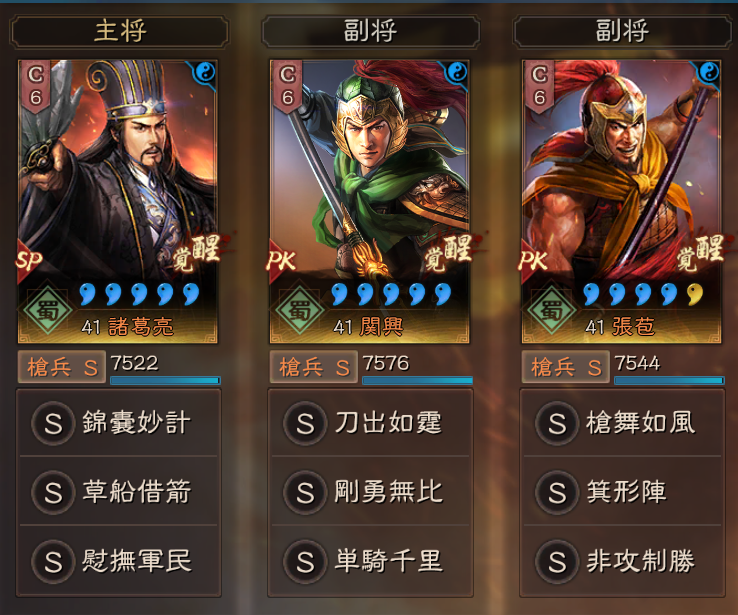
Task: Open the 箕形陣 skill slot
Action: point(622,492)
